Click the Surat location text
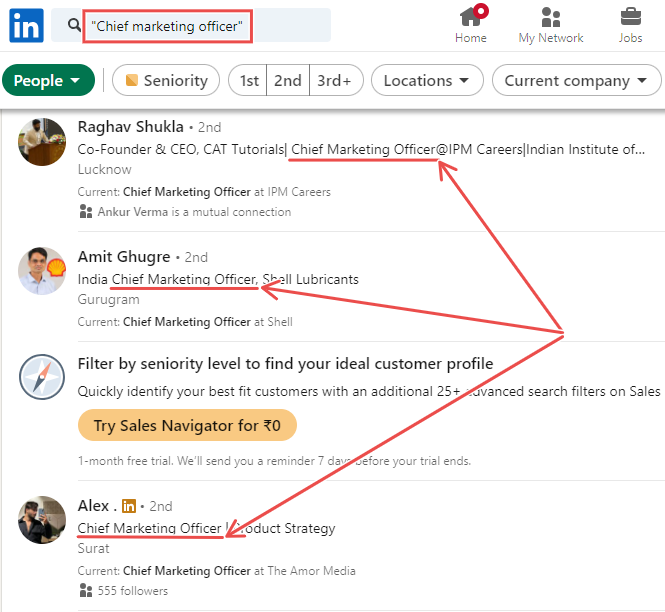Image resolution: width=665 pixels, height=612 pixels. tap(93, 548)
